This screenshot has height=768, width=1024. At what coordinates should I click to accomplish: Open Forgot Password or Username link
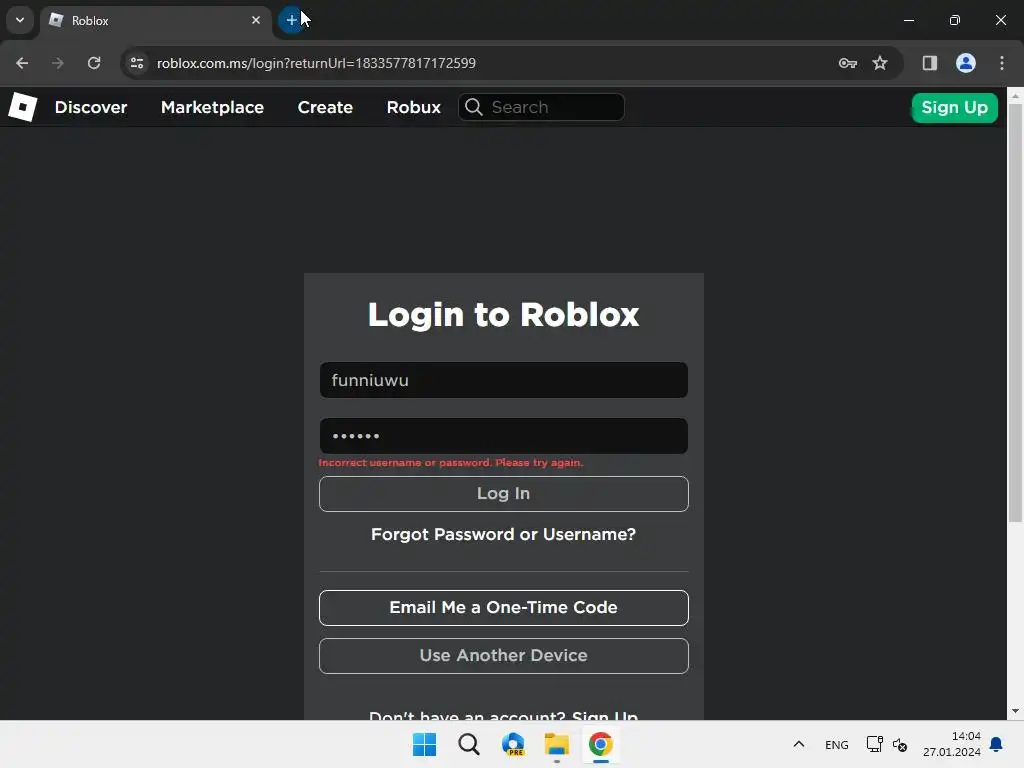[x=504, y=534]
